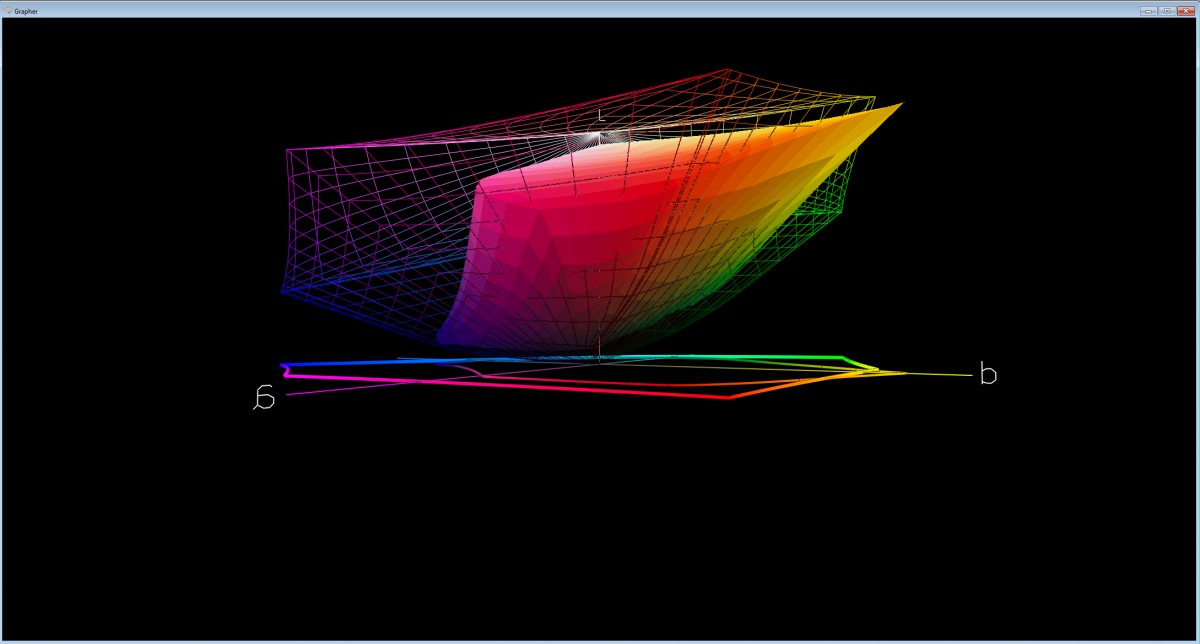Click the Grapher window title text

click(26, 10)
